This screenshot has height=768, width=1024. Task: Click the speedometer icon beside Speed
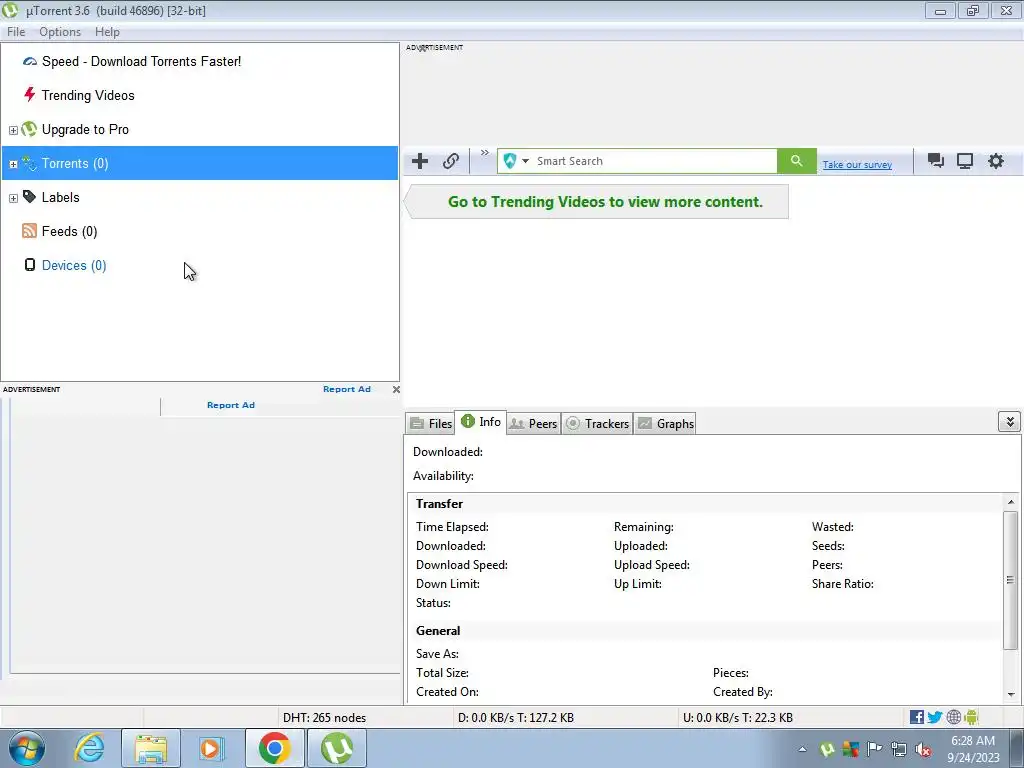coord(29,61)
